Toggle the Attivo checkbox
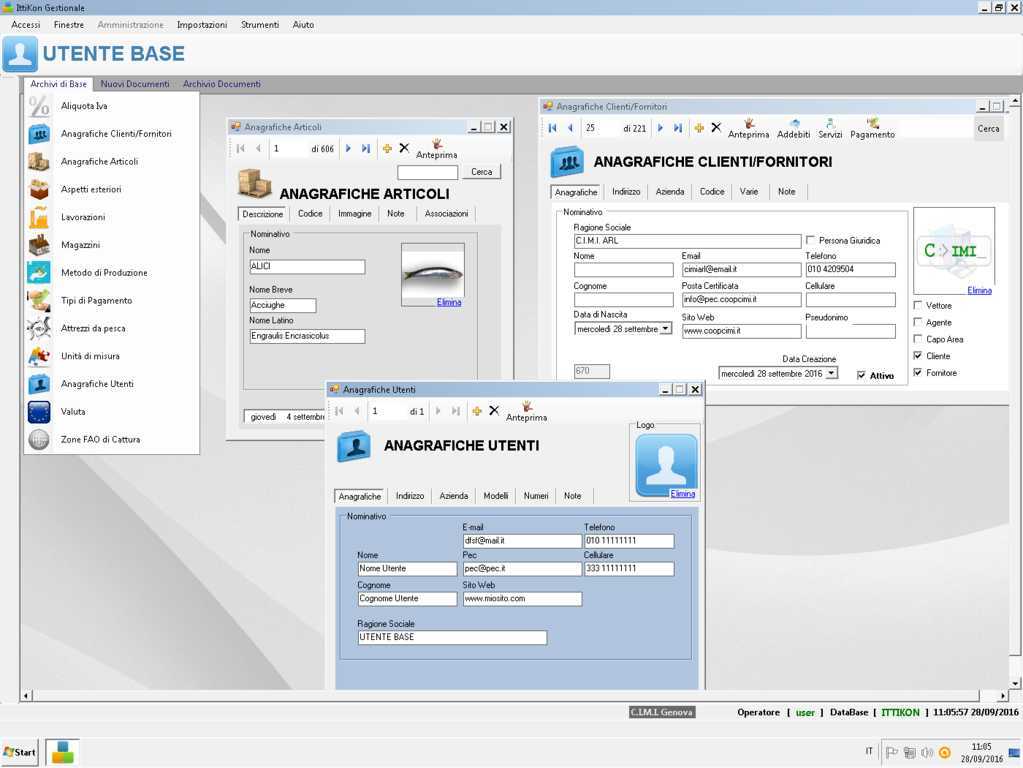1023x768 pixels. pos(861,375)
